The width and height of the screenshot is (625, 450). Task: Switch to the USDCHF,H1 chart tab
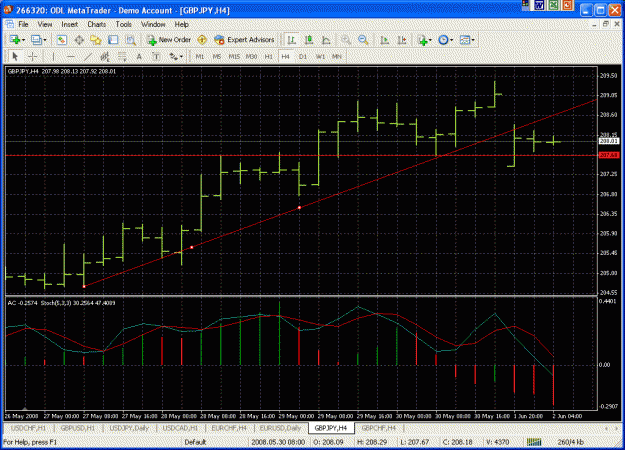coord(28,428)
